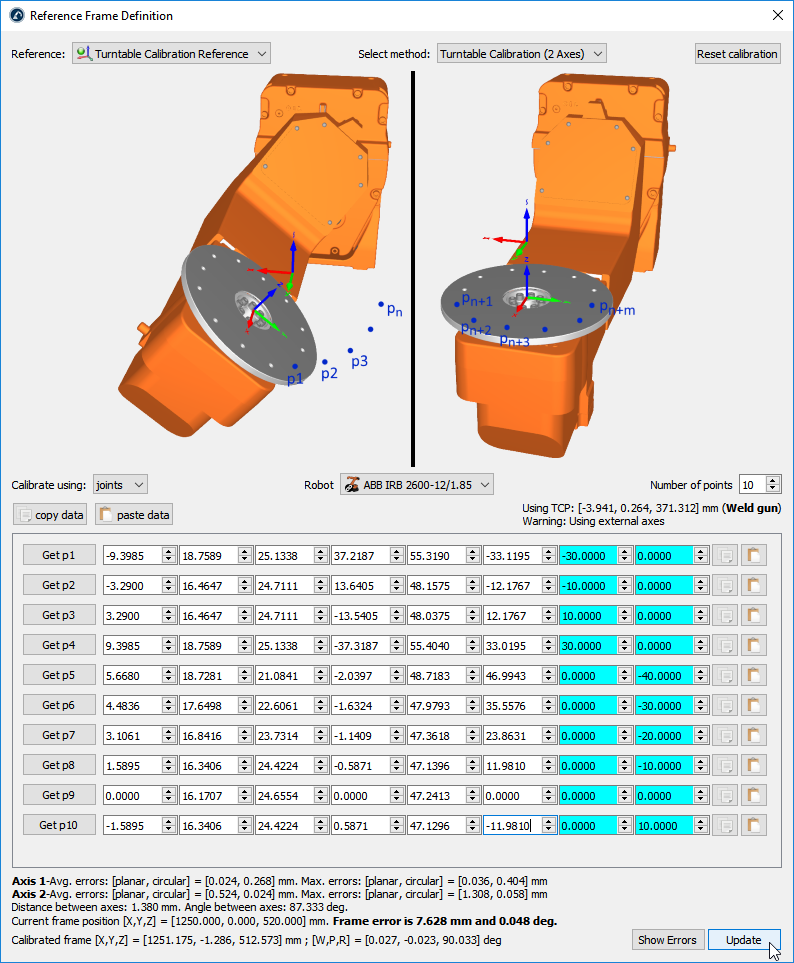Click the copy icon for row p1
Image resolution: width=794 pixels, height=963 pixels.
coord(724,555)
